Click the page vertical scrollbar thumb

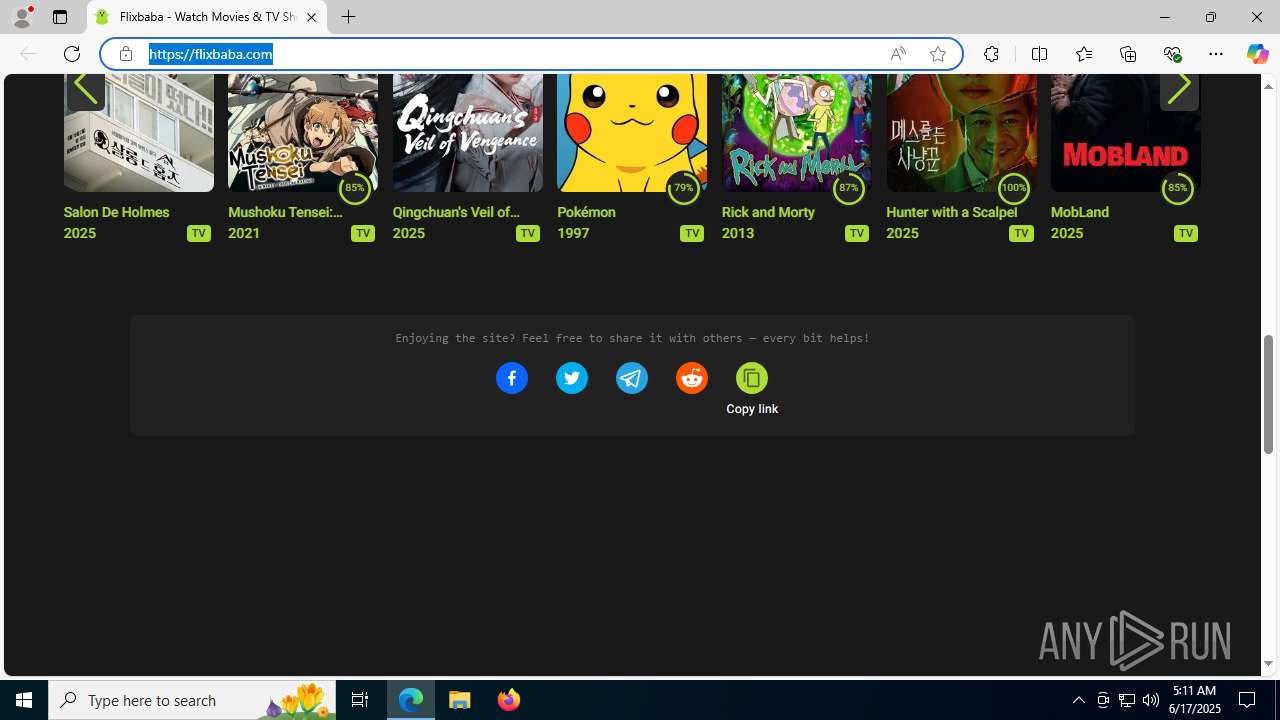(x=1268, y=394)
